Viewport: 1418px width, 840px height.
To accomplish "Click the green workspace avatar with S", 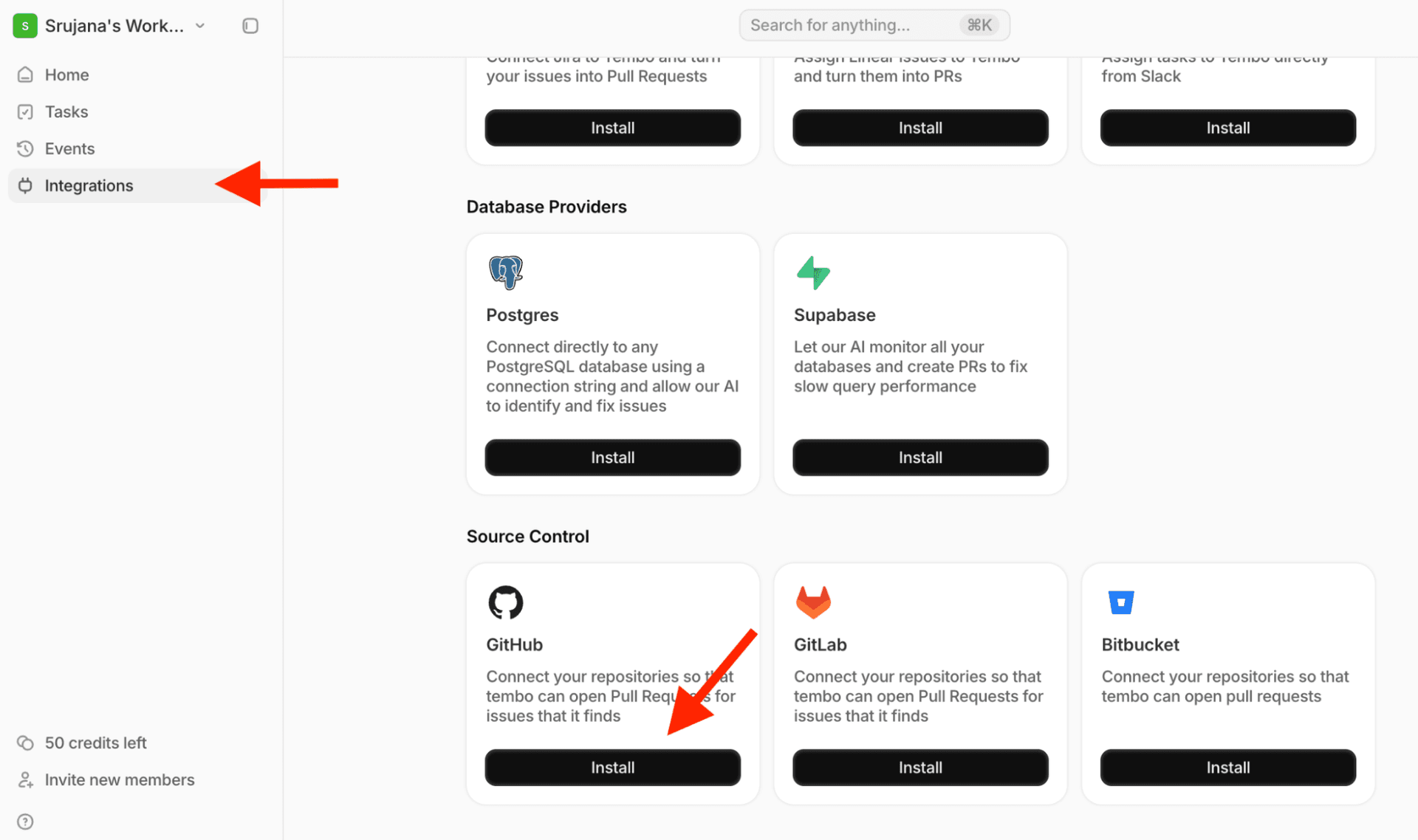I will pos(24,25).
